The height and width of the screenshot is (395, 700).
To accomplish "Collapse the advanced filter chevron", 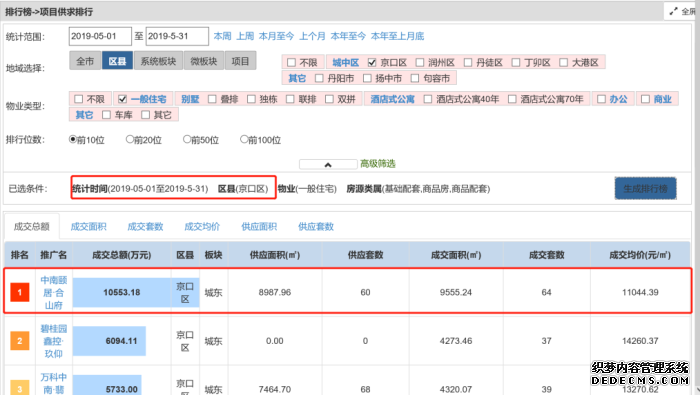I will (328, 164).
